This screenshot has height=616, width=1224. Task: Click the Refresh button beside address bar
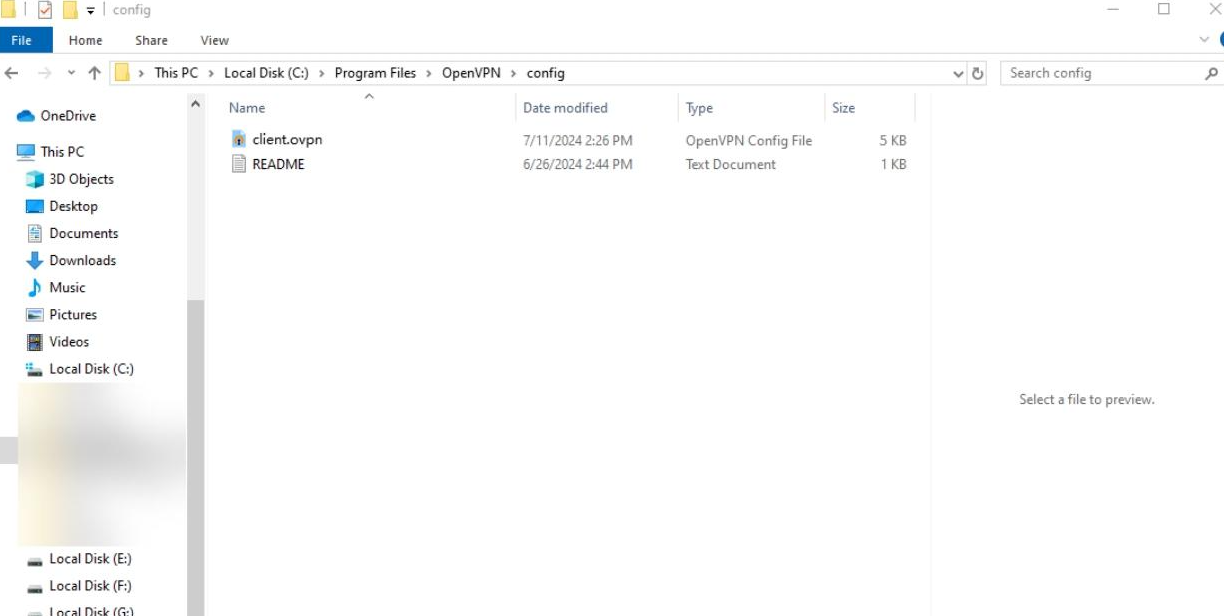tap(978, 73)
